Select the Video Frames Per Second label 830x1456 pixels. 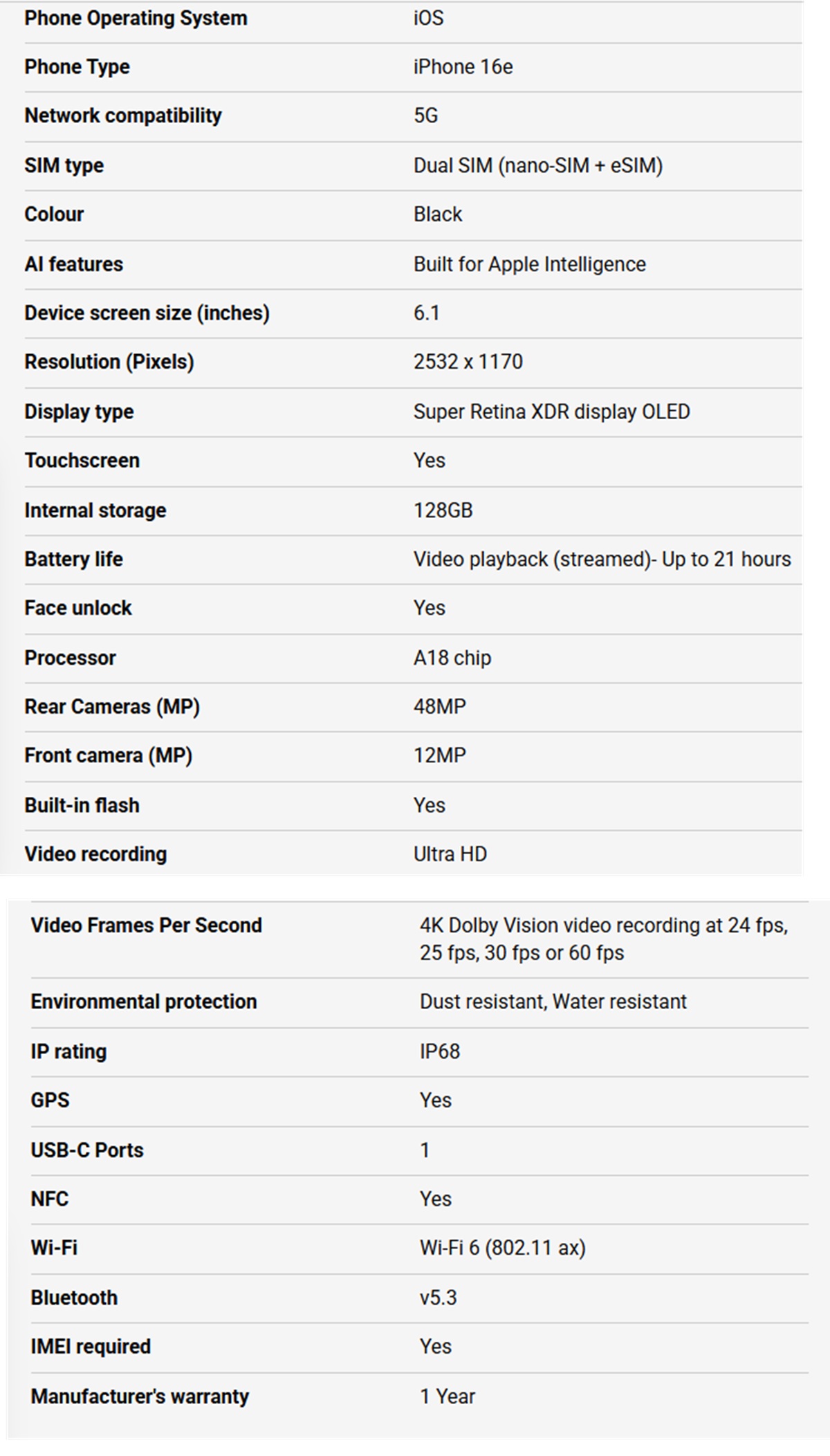click(x=146, y=925)
